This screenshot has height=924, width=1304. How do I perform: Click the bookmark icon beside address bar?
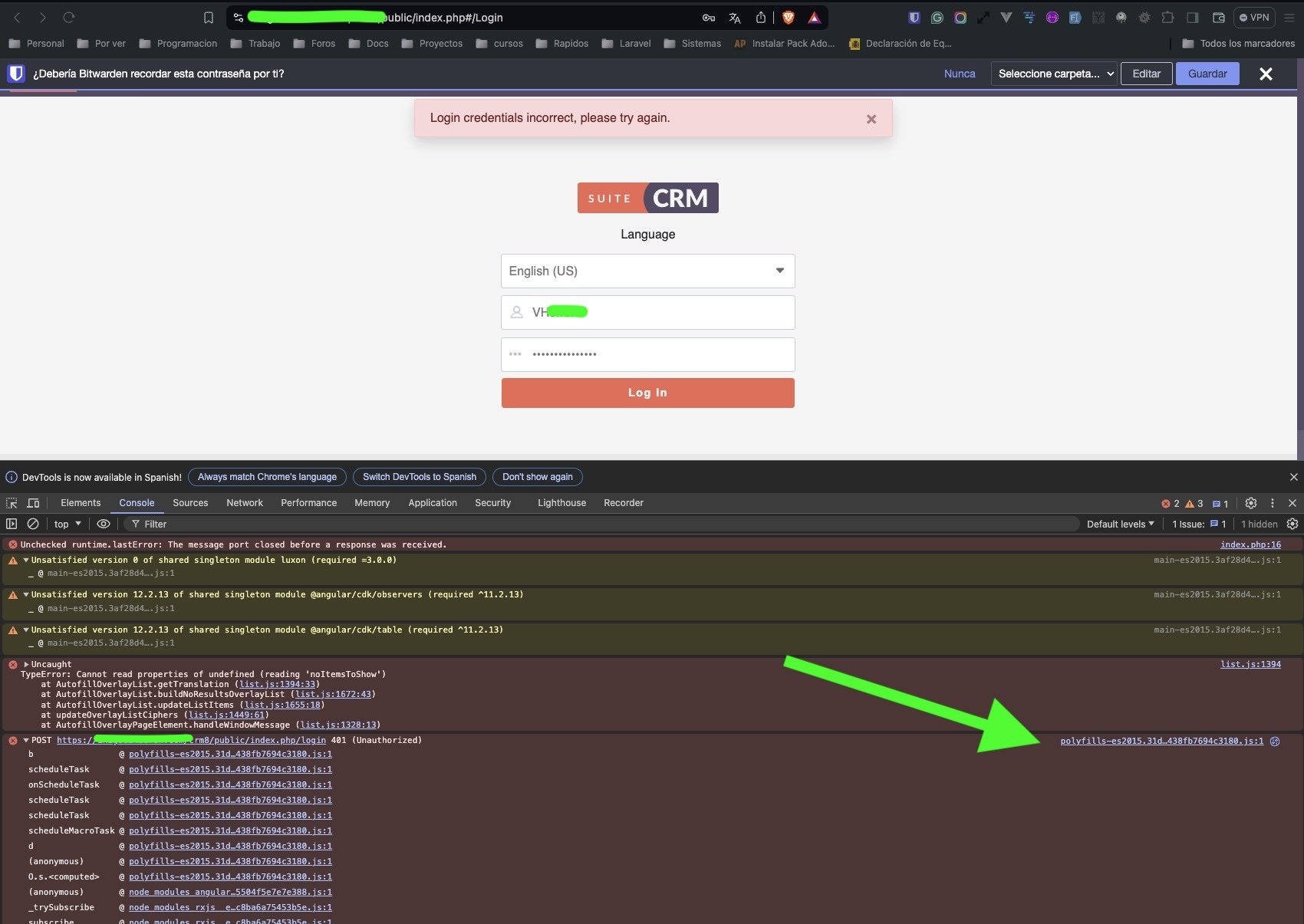click(x=209, y=18)
